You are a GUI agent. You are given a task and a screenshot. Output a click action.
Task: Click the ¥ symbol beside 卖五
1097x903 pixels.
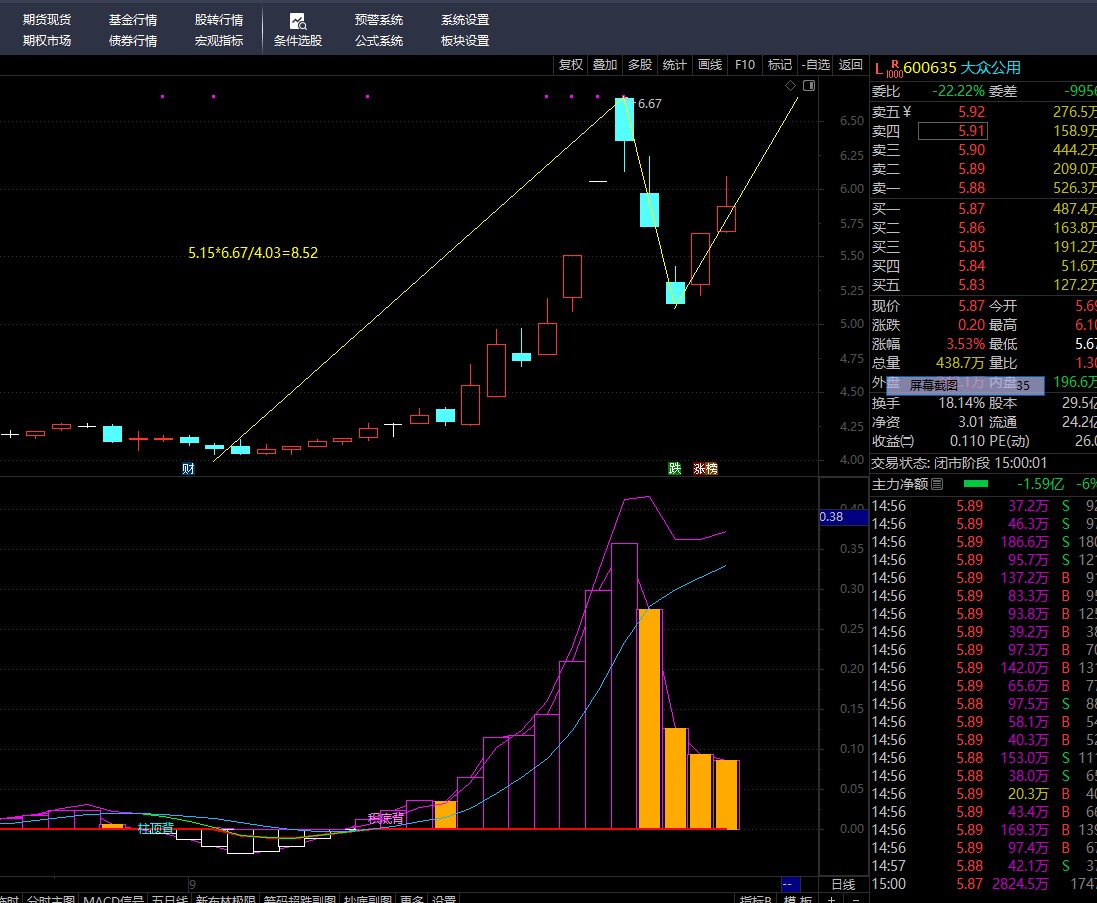[907, 111]
